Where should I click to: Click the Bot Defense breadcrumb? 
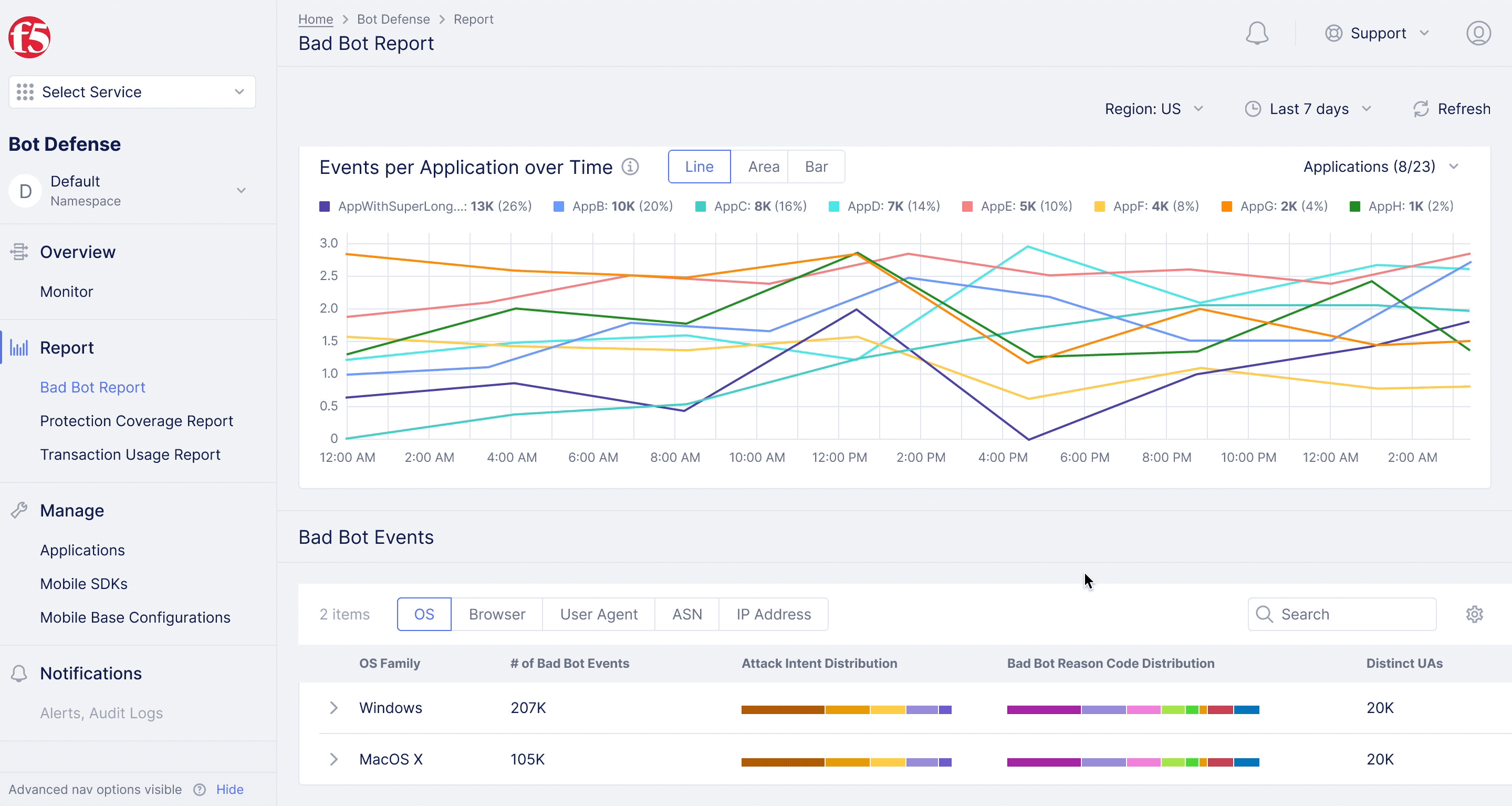click(x=393, y=19)
